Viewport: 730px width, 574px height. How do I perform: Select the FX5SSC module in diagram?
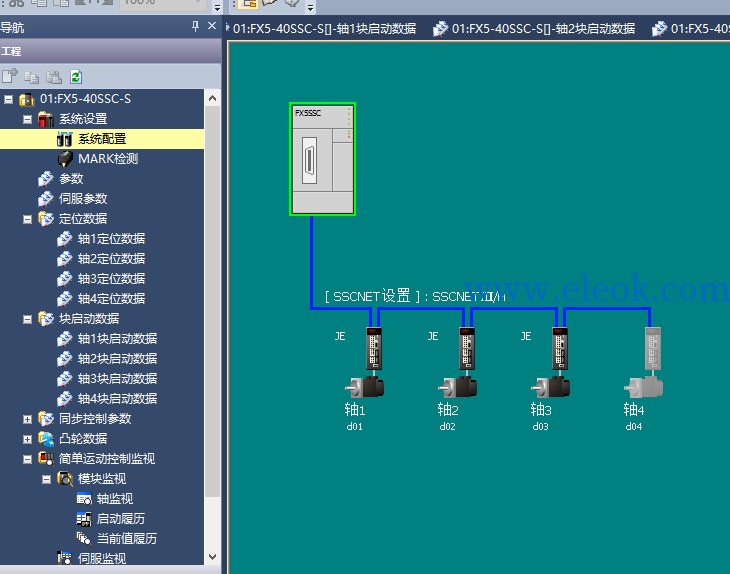322,159
